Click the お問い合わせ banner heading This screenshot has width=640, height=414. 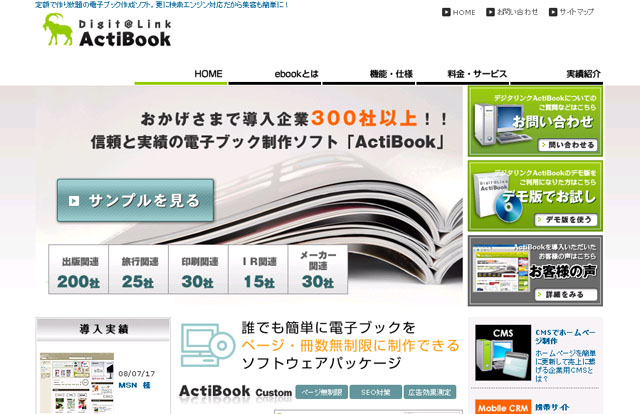pyautogui.click(x=553, y=122)
